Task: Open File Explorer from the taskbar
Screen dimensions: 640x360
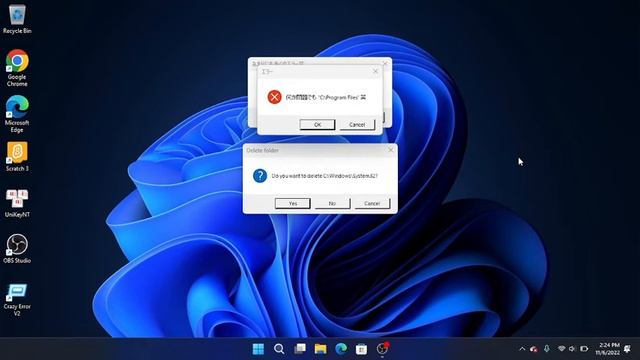Action: tap(320, 349)
